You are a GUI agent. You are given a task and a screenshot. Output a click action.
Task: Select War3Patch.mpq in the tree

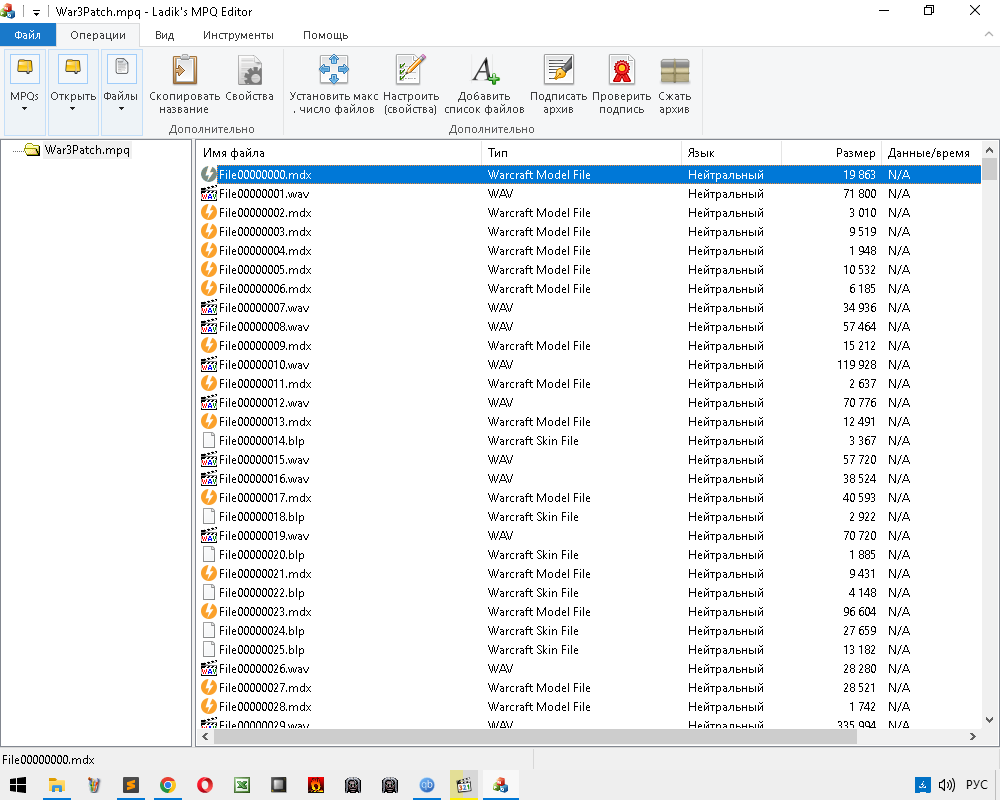87,150
